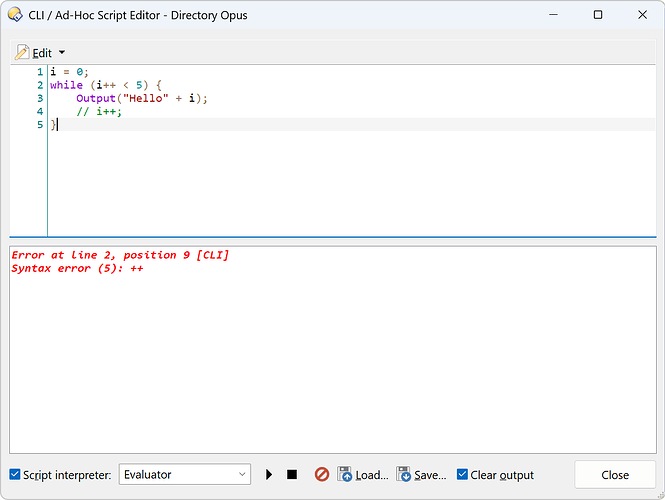Click the red Syntax error message
Viewport: 665px width, 500px height.
point(77,268)
